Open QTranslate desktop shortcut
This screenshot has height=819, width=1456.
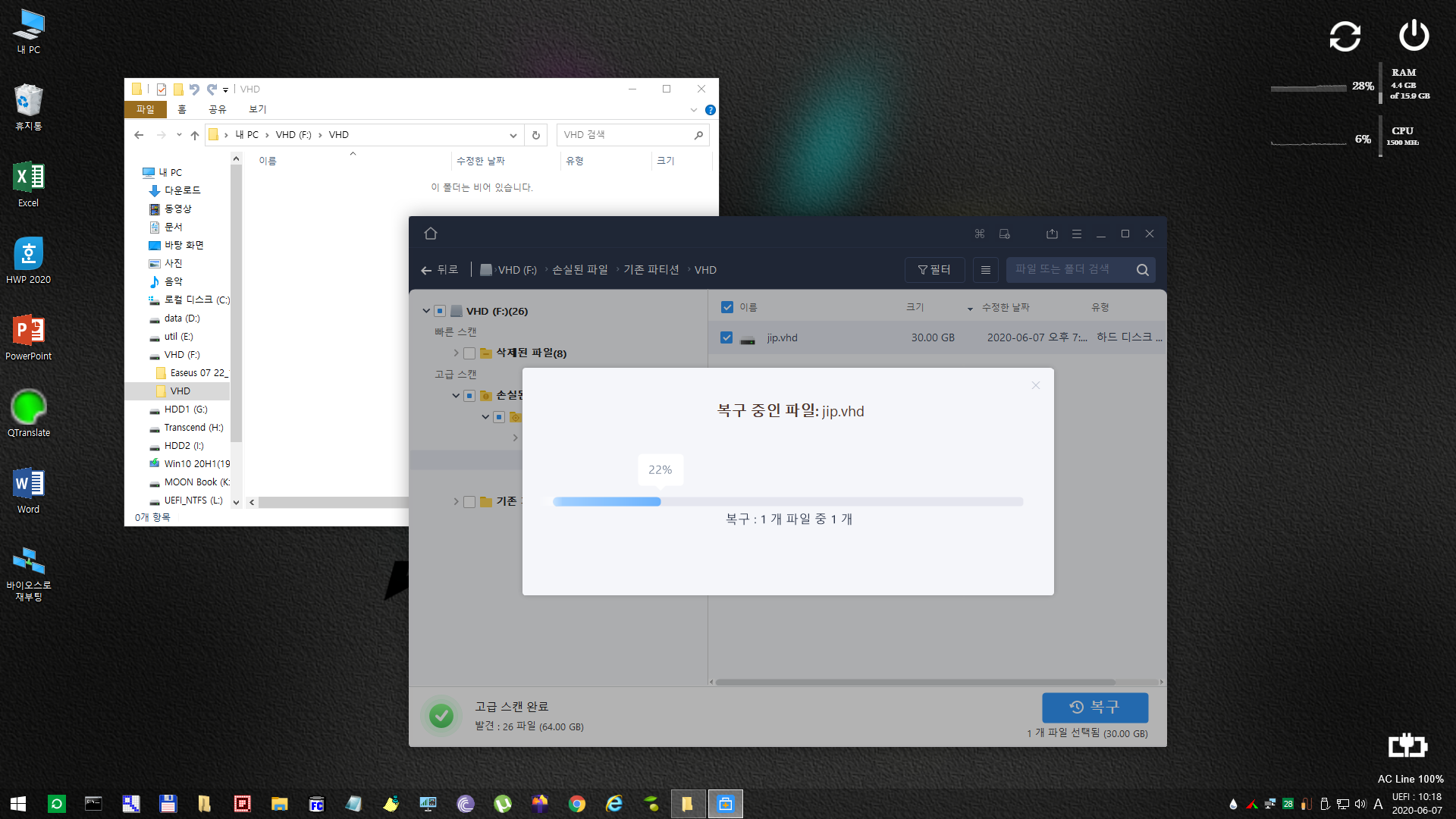click(28, 414)
